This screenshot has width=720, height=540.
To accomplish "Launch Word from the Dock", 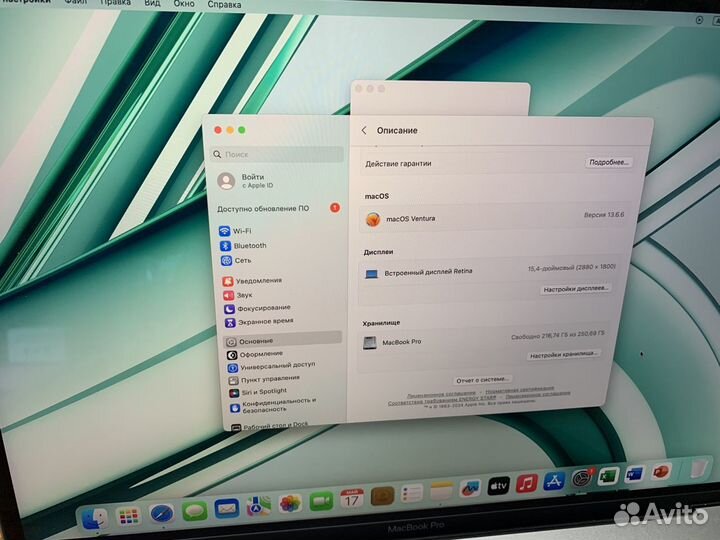I will [635, 474].
